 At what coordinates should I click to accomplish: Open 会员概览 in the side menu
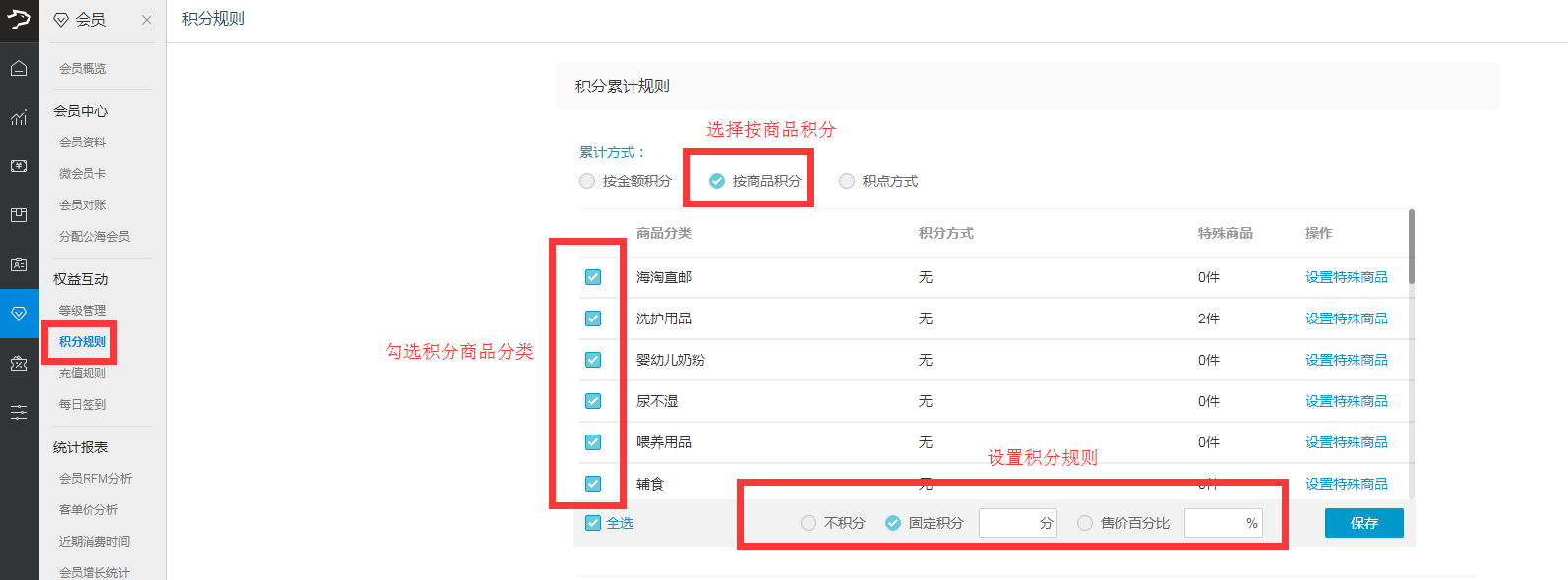[x=83, y=69]
